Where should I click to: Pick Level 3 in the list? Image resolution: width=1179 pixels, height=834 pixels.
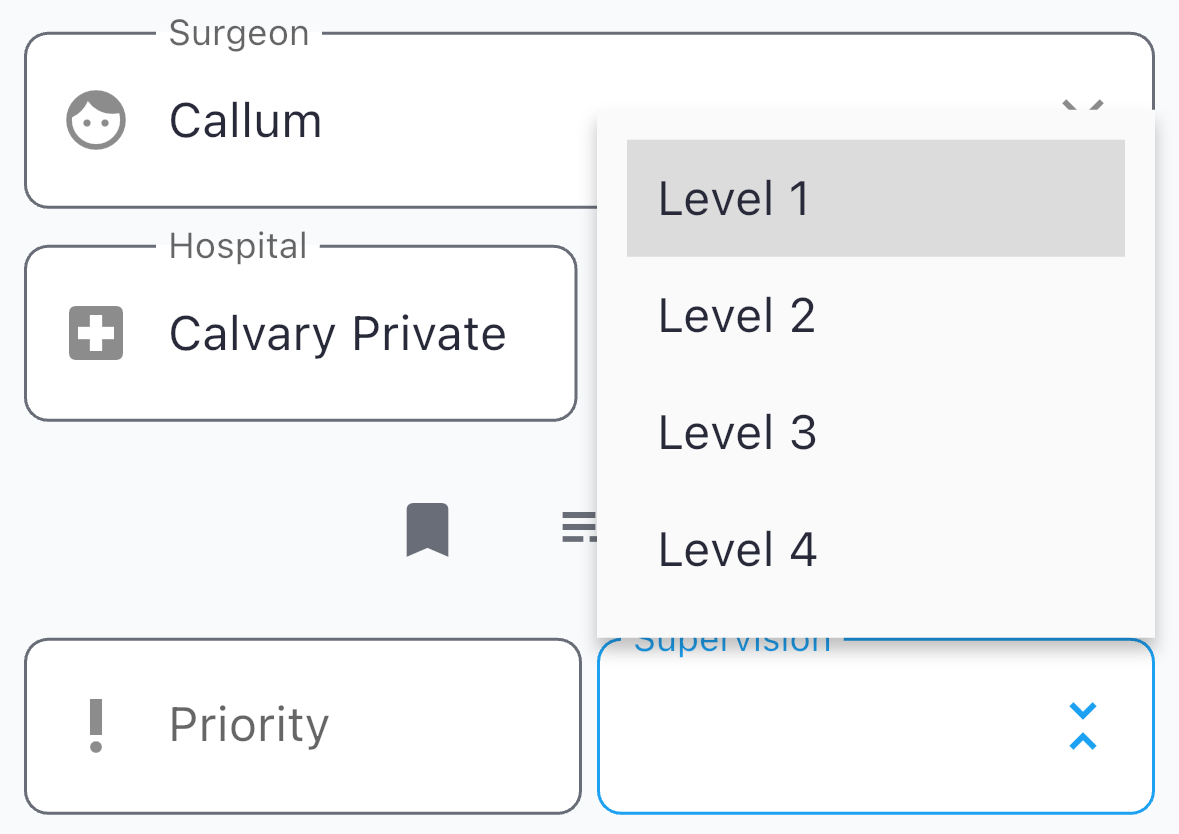pyautogui.click(x=875, y=432)
